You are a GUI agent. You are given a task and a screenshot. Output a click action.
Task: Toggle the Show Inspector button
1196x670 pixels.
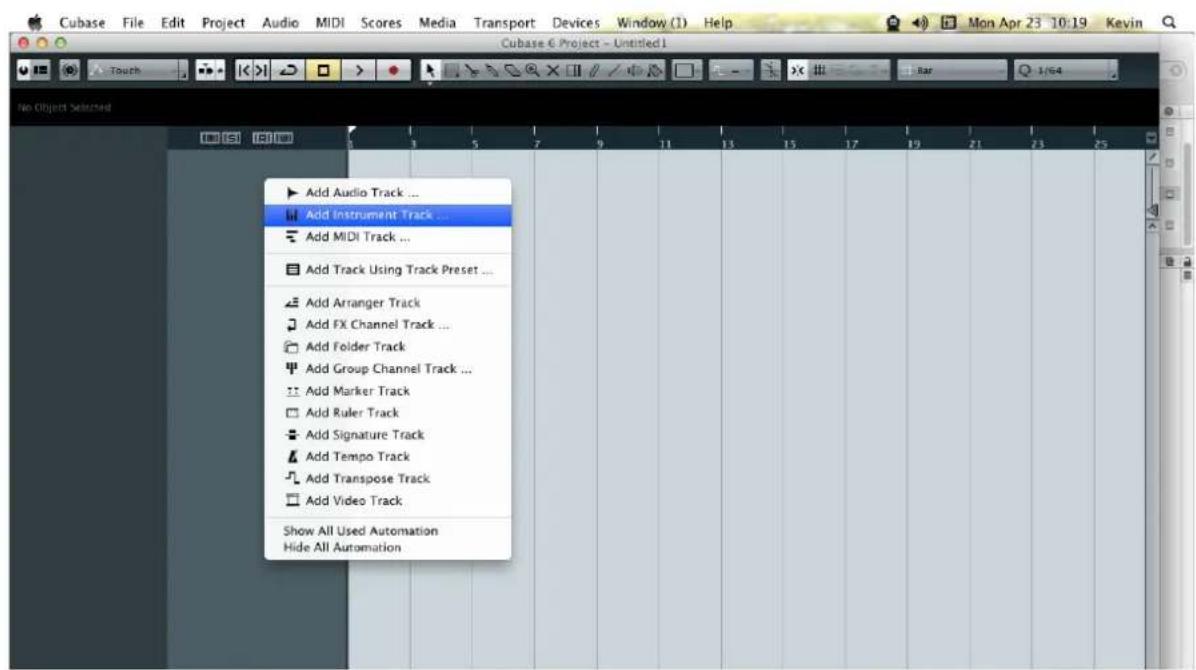40,70
